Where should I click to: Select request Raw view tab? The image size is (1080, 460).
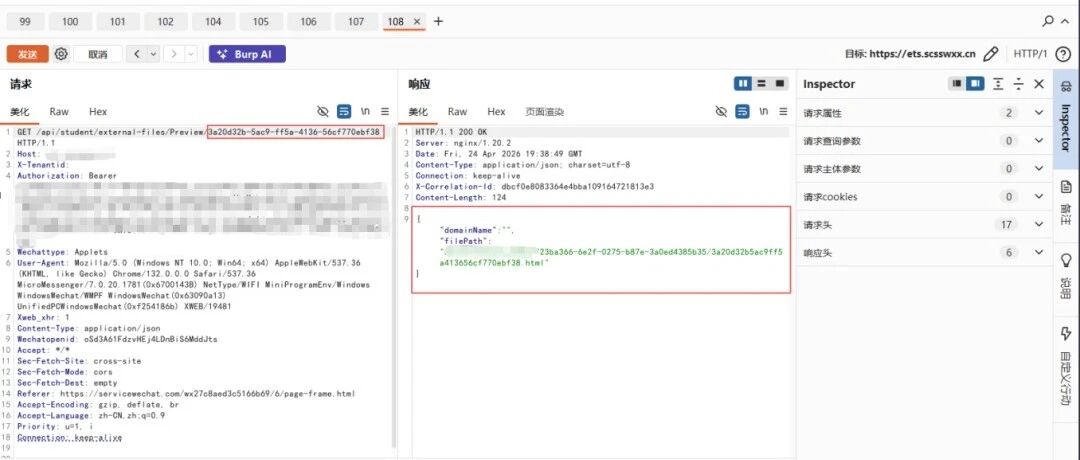(59, 112)
